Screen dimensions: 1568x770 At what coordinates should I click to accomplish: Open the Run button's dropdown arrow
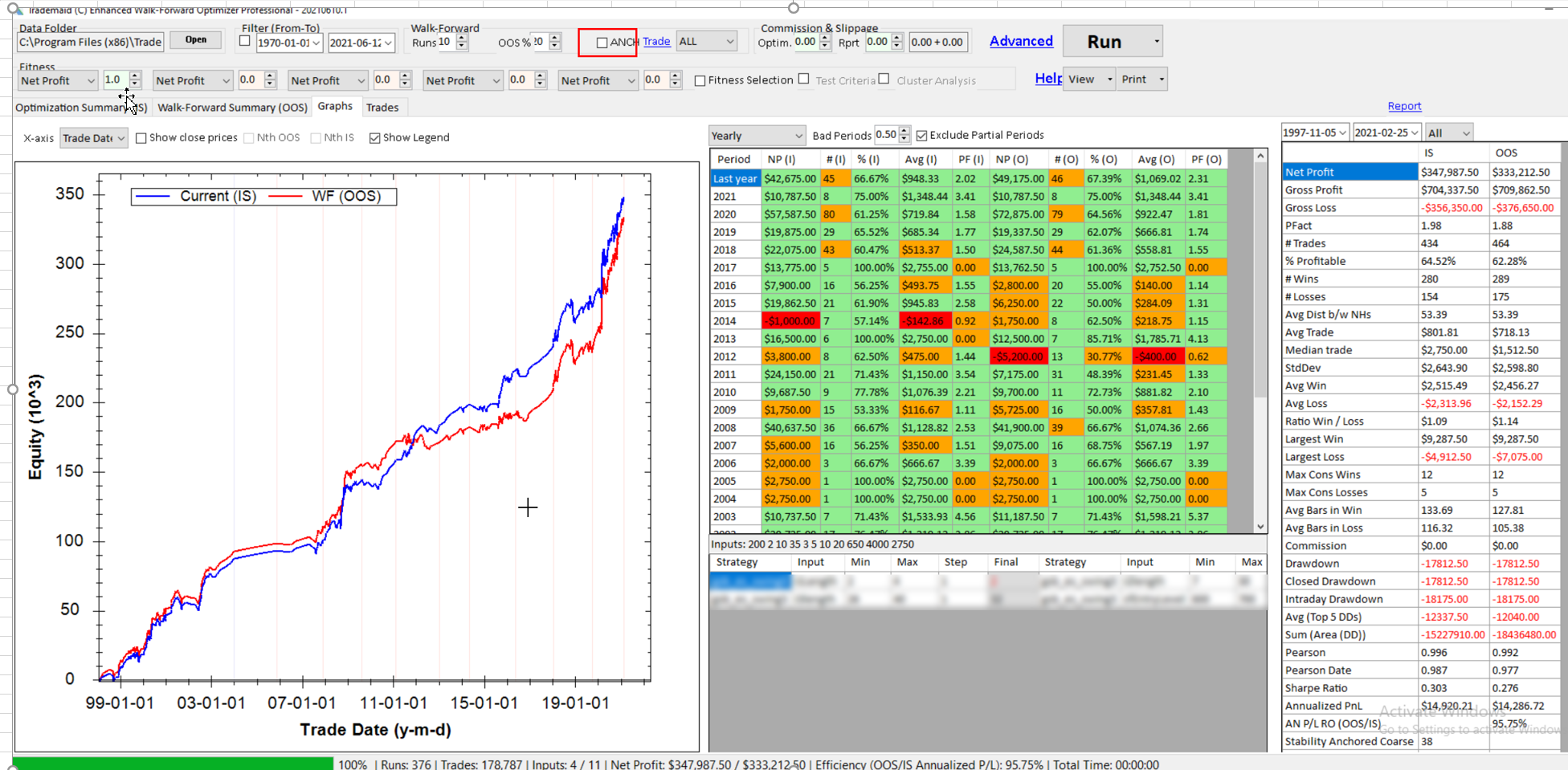tap(1156, 41)
